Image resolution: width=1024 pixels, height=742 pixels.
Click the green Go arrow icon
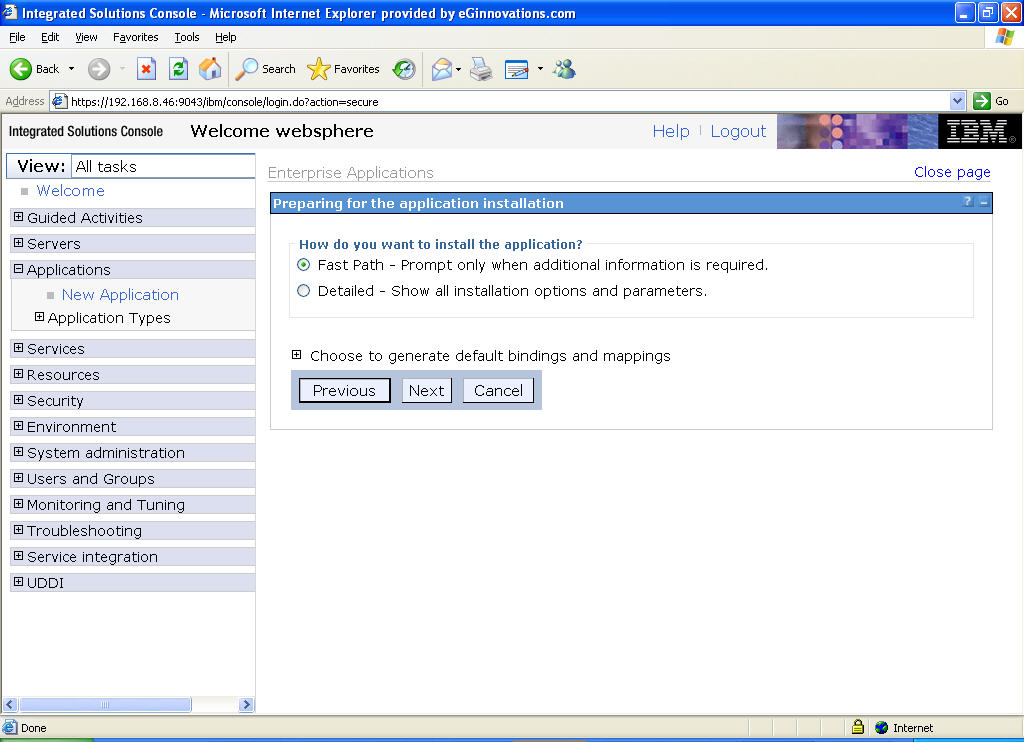(x=982, y=101)
